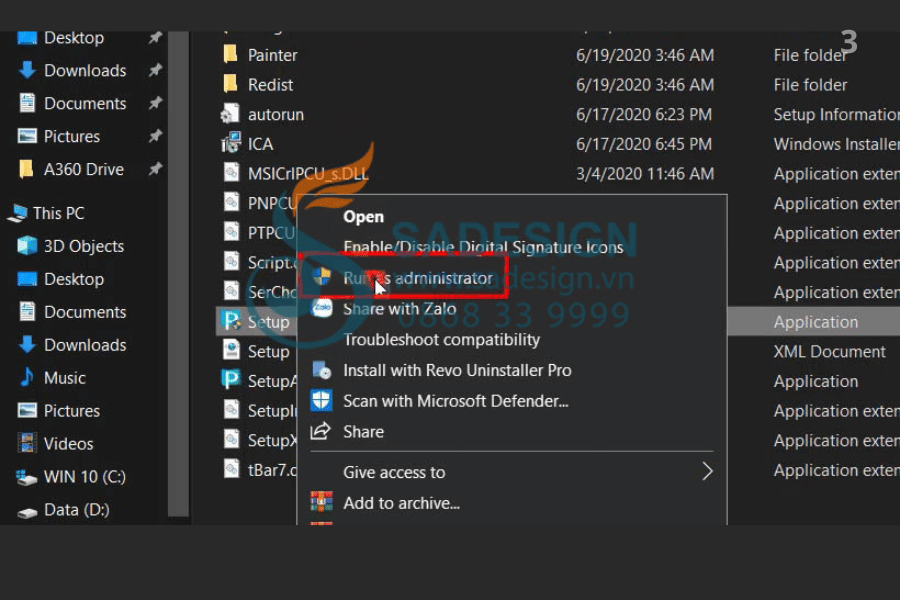This screenshot has height=600, width=900.
Task: Choose Enable/Disable Digital Signature Icons
Action: click(x=483, y=247)
